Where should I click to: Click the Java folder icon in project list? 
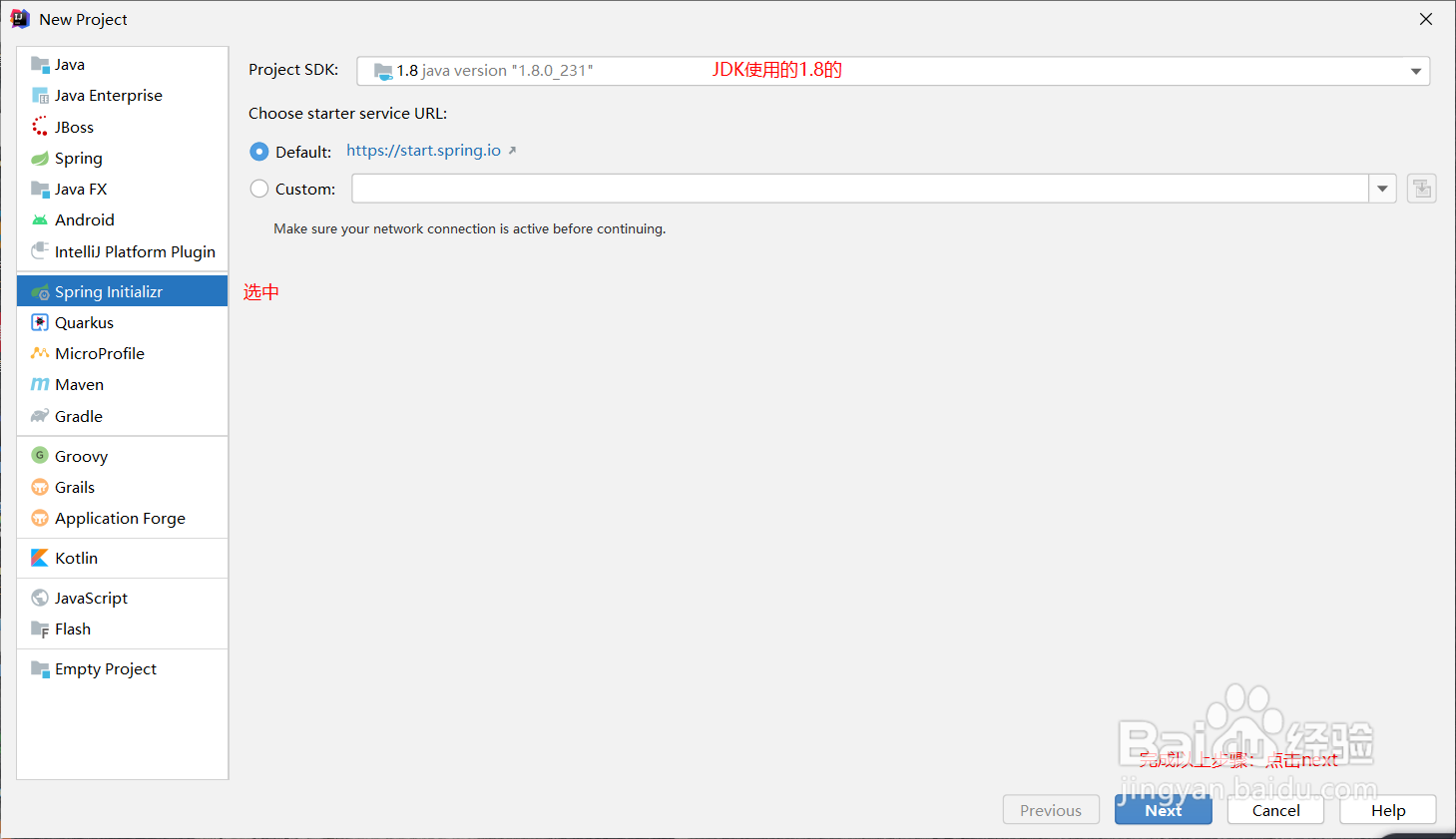click(40, 65)
